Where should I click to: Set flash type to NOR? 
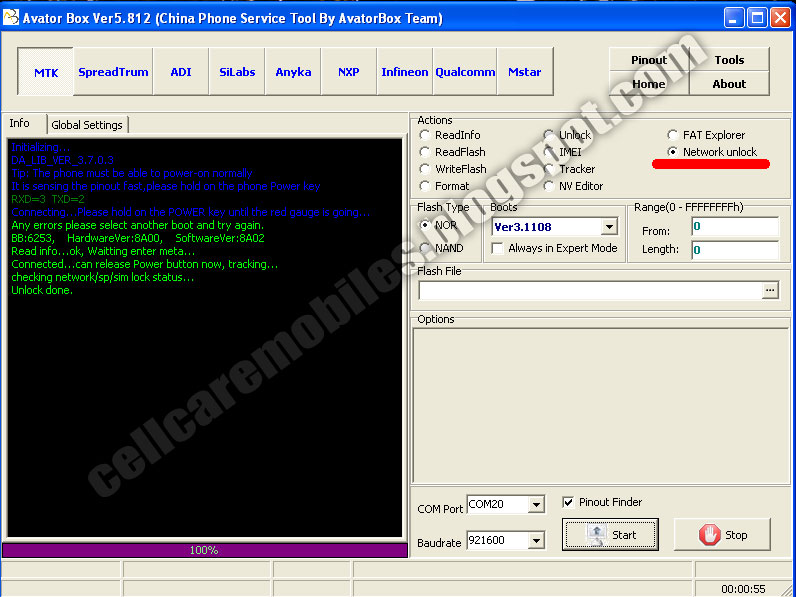pos(425,225)
